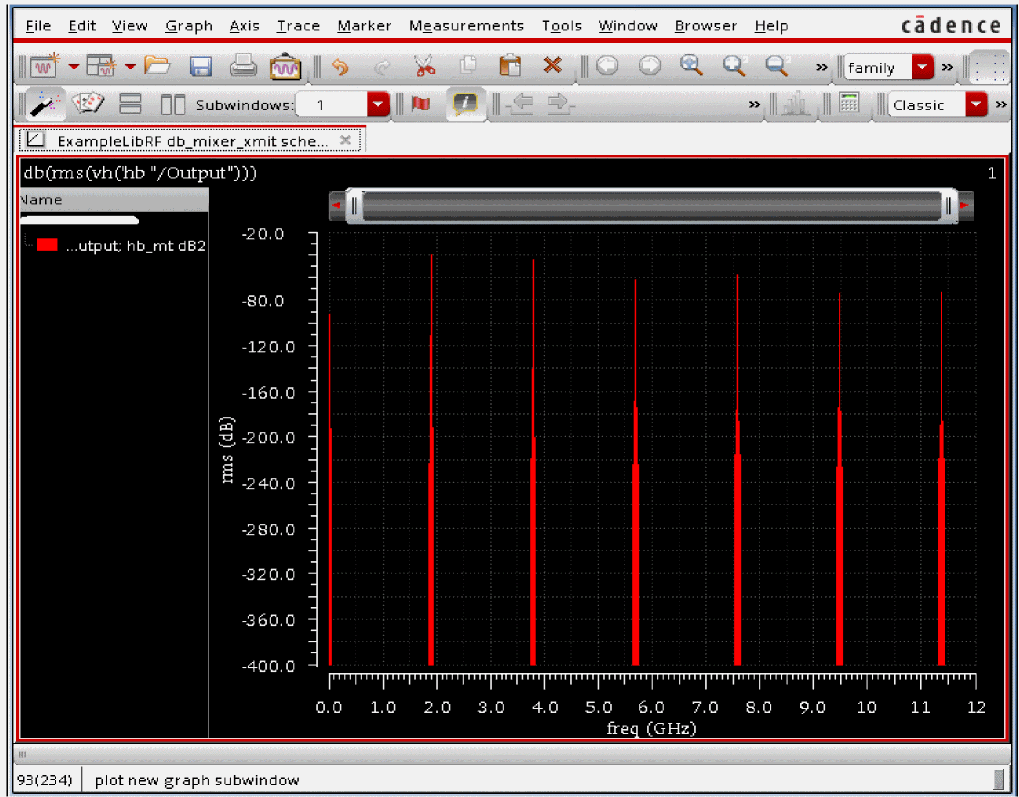Toggle the info balloon tooltip button

(465, 105)
